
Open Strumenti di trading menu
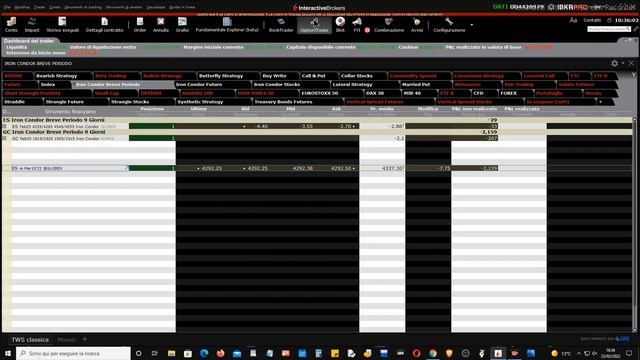coord(83,7)
